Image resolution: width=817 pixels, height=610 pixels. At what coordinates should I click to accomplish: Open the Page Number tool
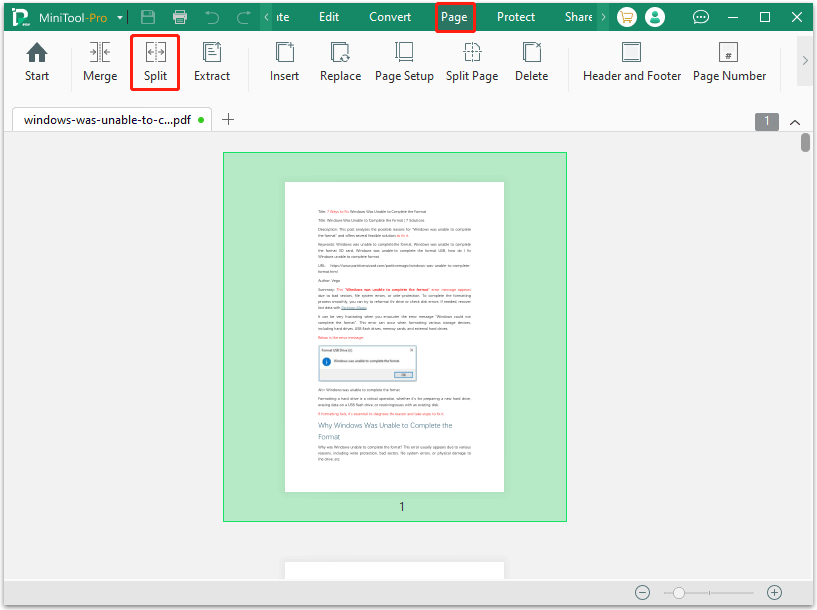point(729,62)
